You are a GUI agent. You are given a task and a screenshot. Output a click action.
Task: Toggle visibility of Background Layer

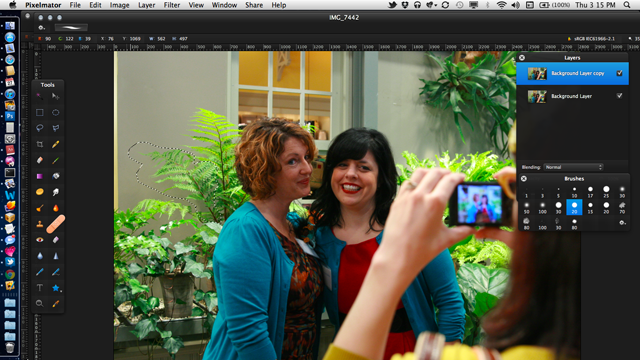[619, 96]
